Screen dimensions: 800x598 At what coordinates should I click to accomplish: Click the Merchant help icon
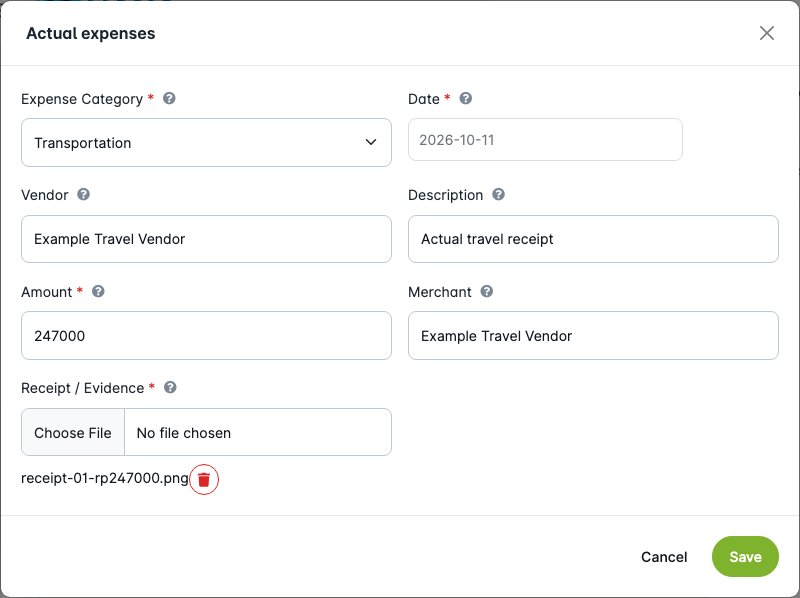487,291
